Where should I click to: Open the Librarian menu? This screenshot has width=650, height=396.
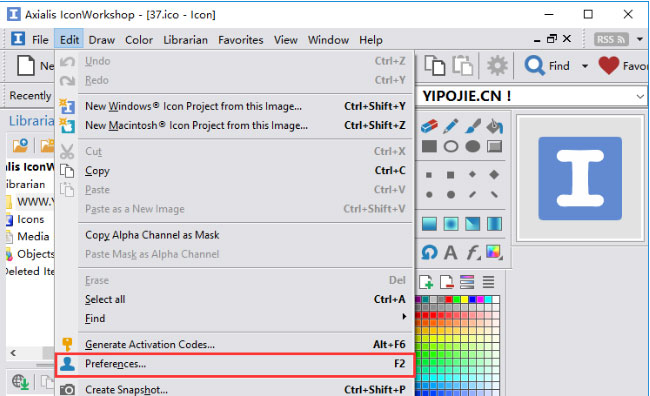click(185, 40)
